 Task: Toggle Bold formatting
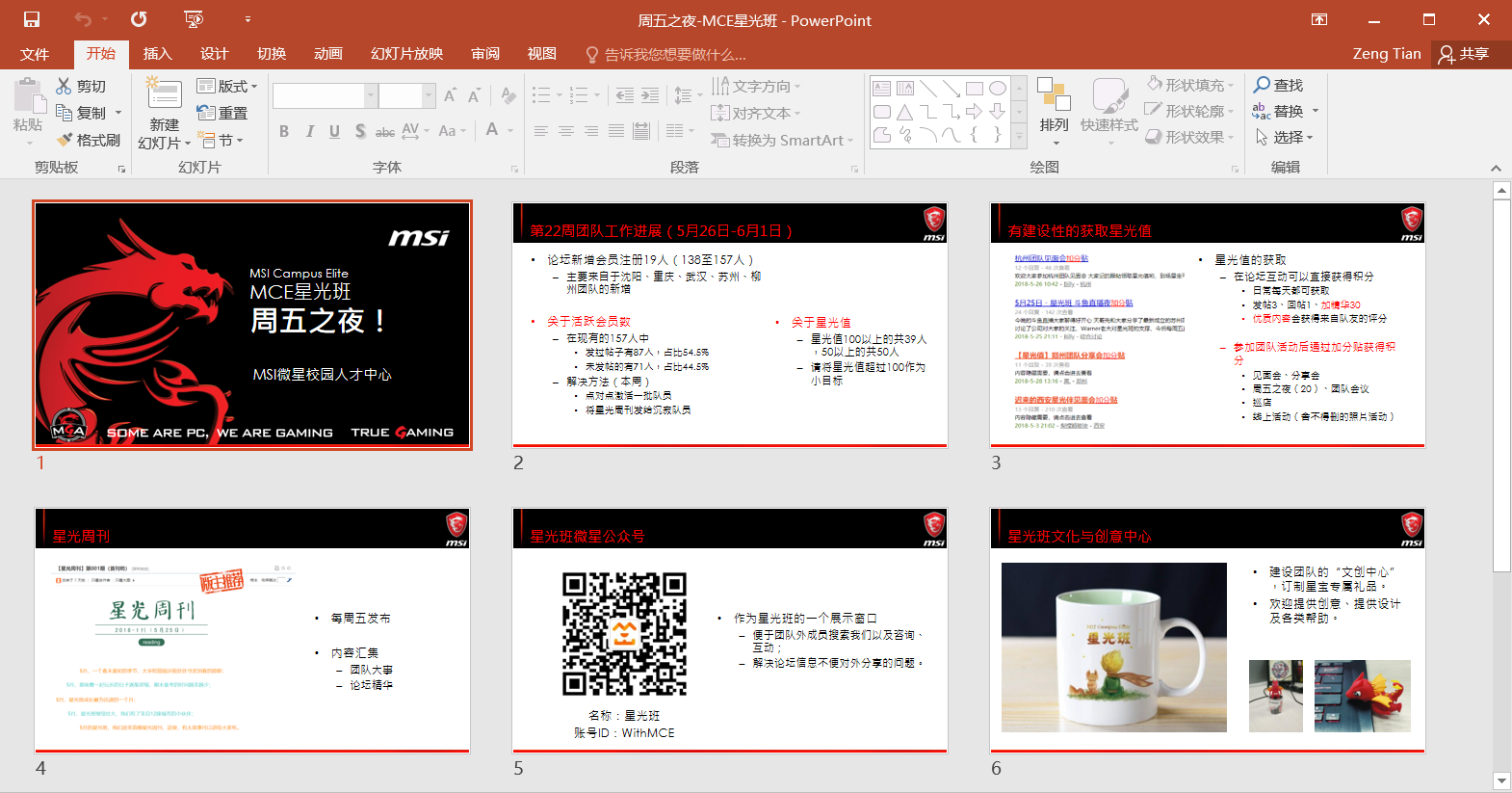284,131
